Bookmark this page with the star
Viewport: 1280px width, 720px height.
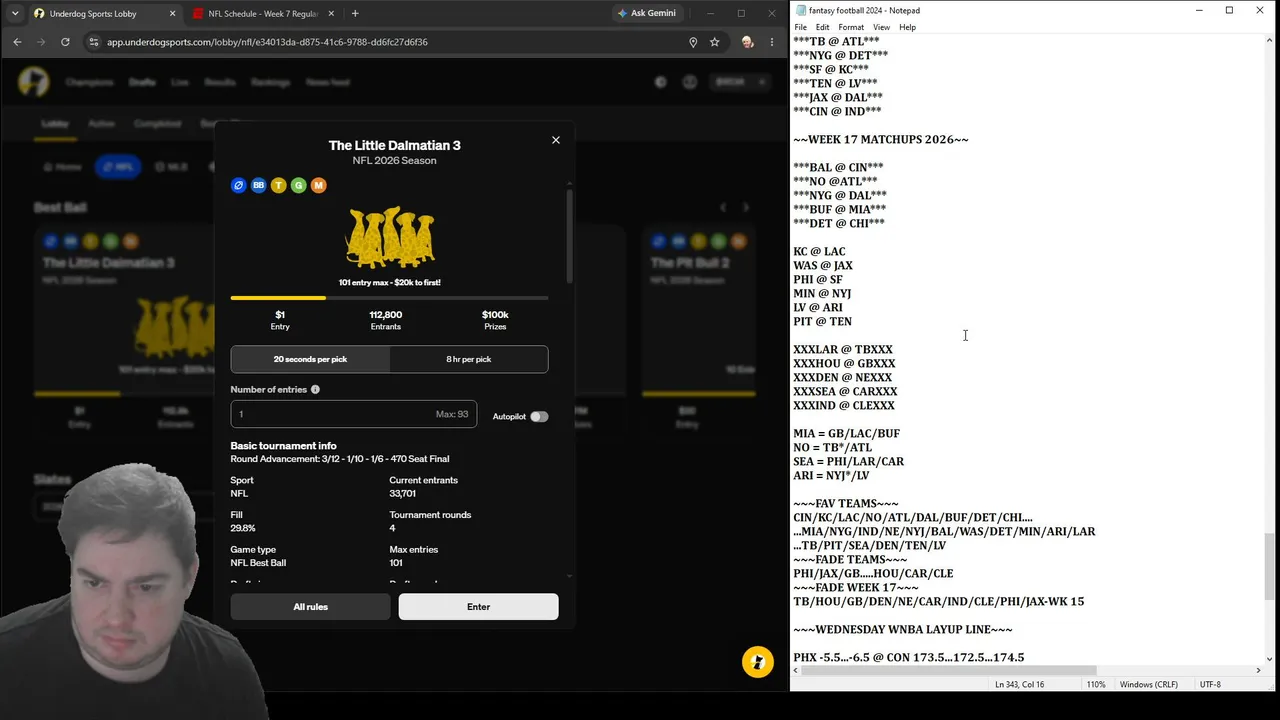pos(715,42)
